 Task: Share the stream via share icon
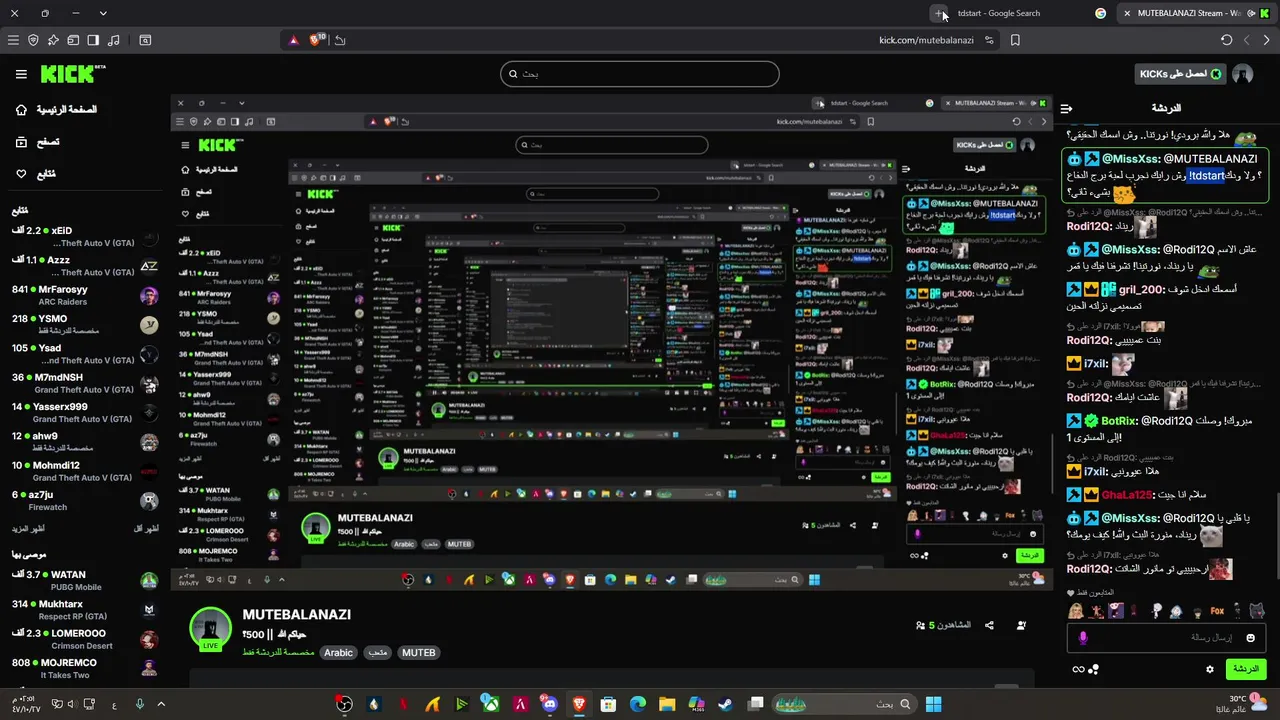(x=989, y=625)
